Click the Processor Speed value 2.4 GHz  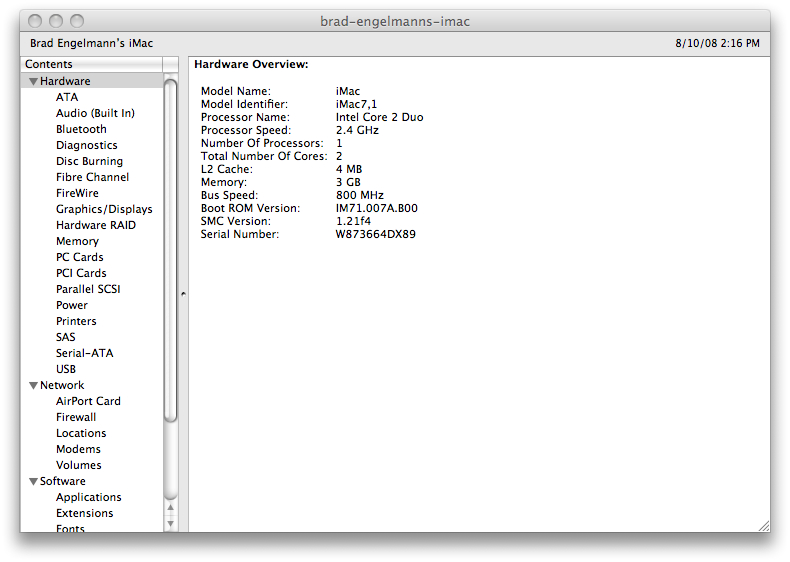click(x=357, y=131)
